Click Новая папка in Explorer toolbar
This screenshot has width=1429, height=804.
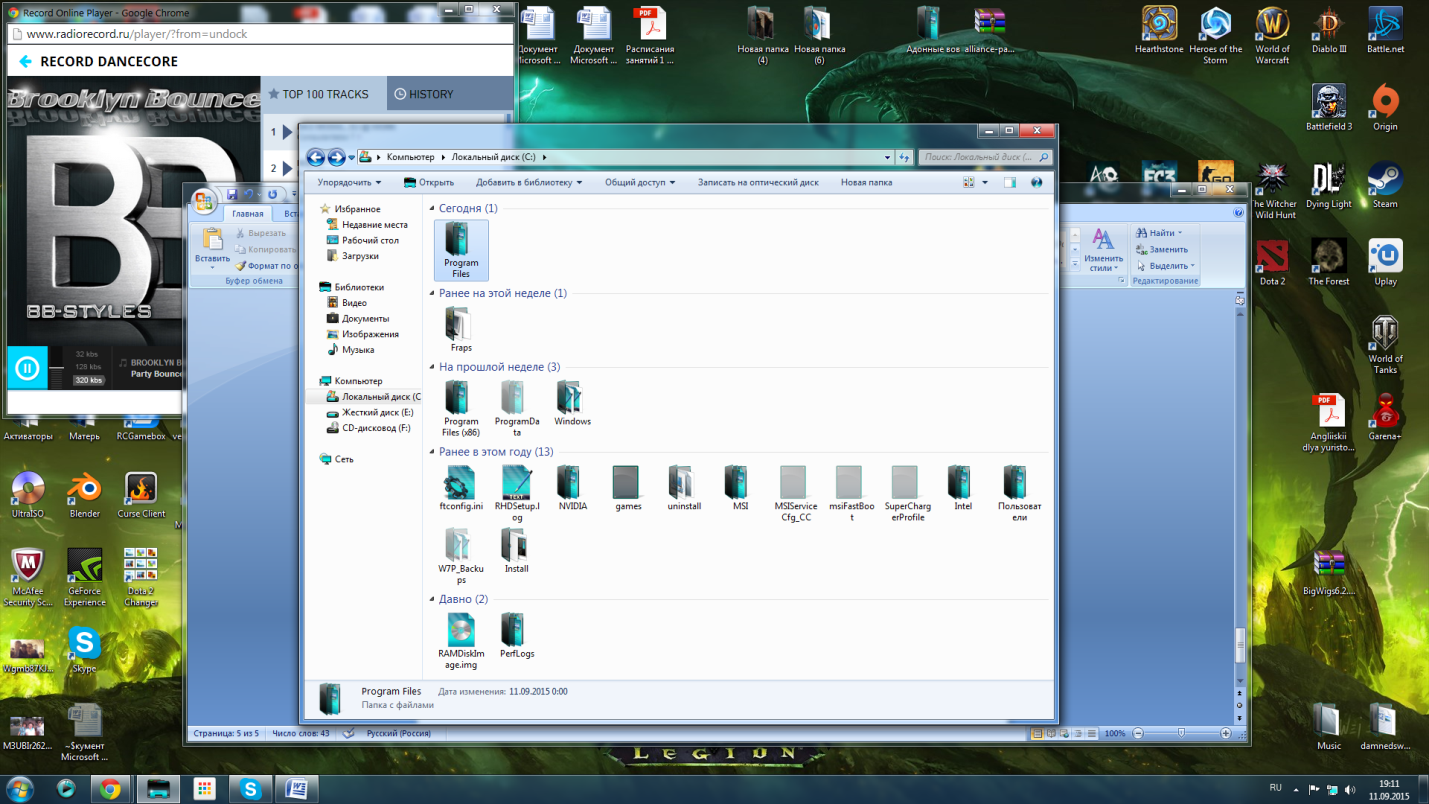click(866, 182)
